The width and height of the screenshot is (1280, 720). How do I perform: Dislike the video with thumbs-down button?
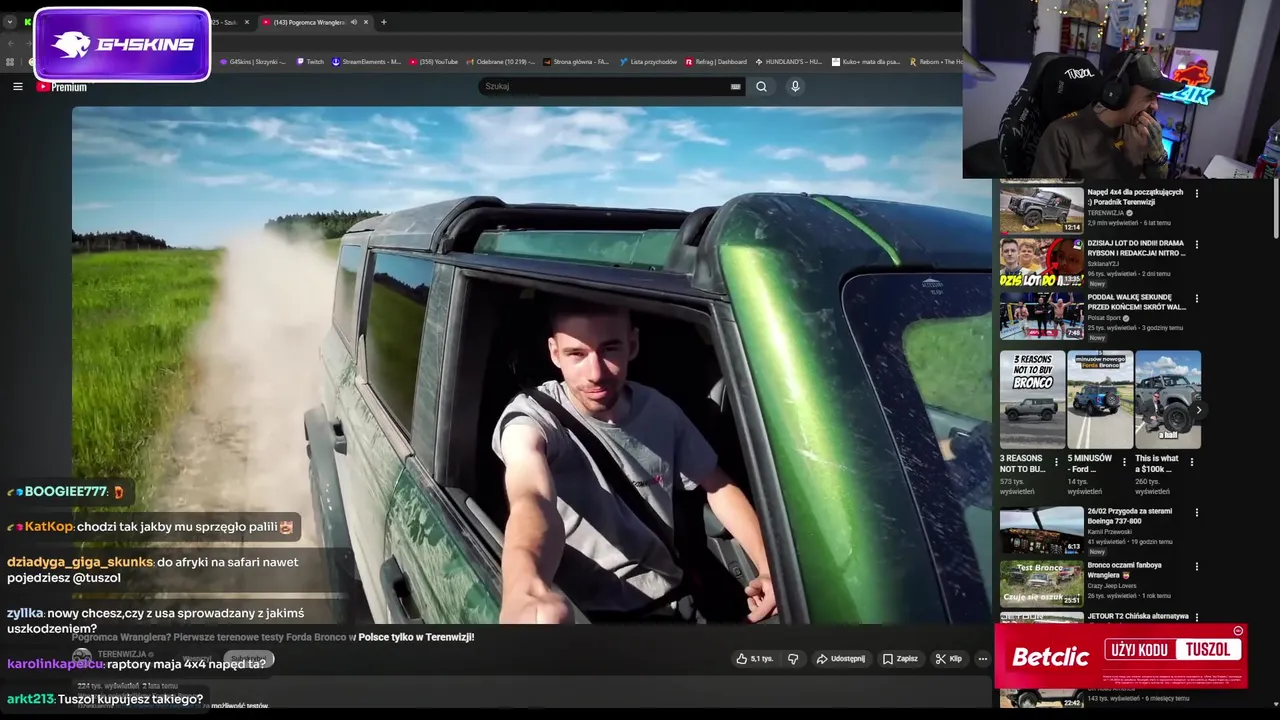click(x=793, y=659)
